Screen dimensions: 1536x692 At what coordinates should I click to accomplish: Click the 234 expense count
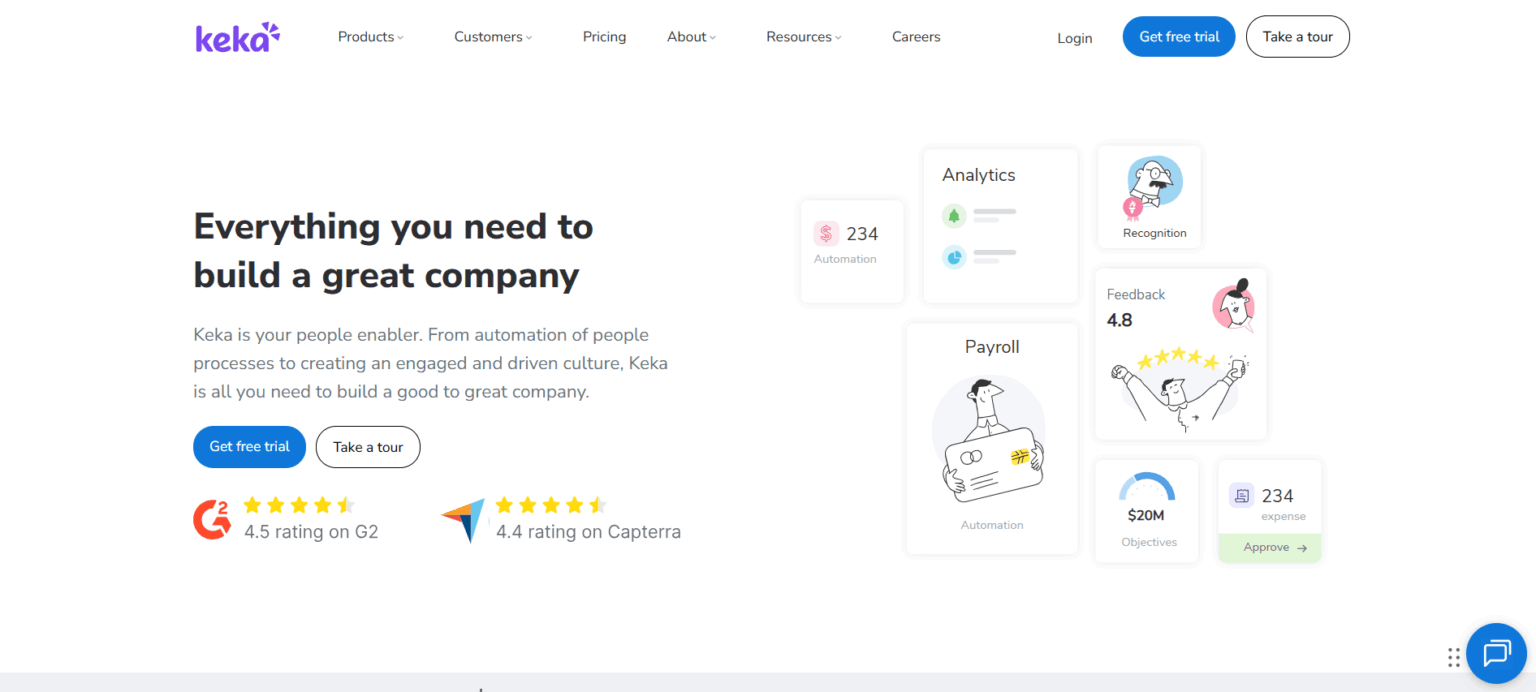1278,496
